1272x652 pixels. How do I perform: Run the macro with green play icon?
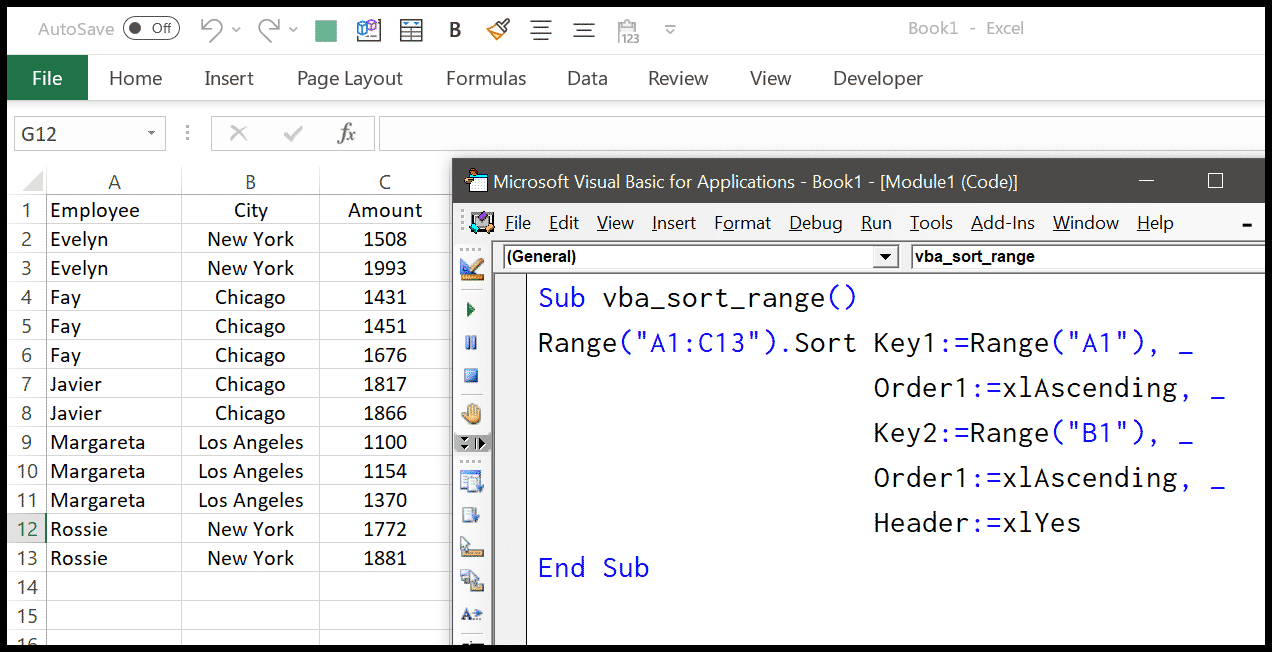tap(471, 310)
